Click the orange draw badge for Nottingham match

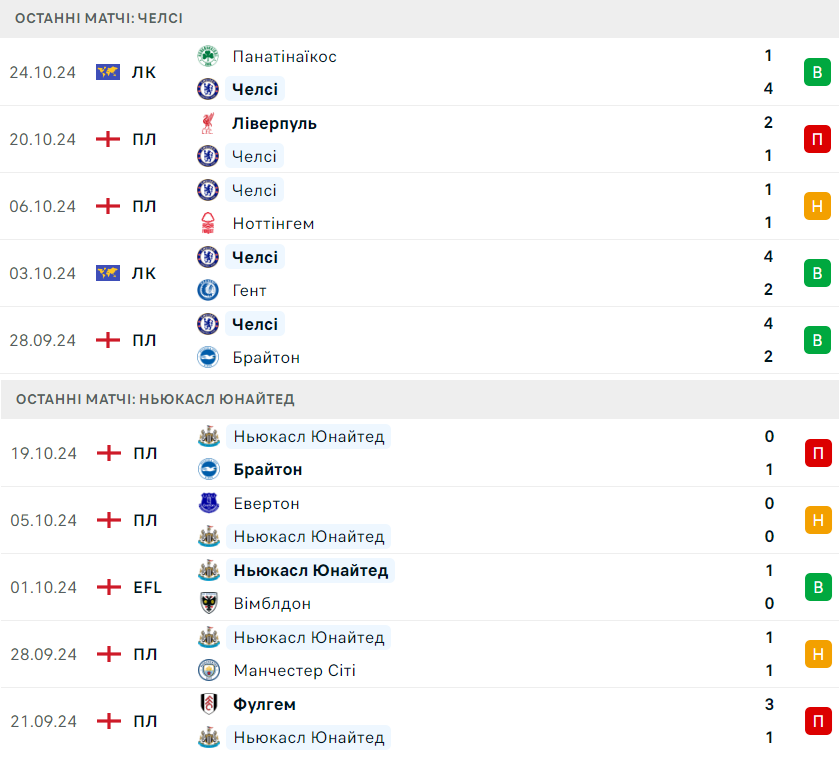(x=817, y=206)
